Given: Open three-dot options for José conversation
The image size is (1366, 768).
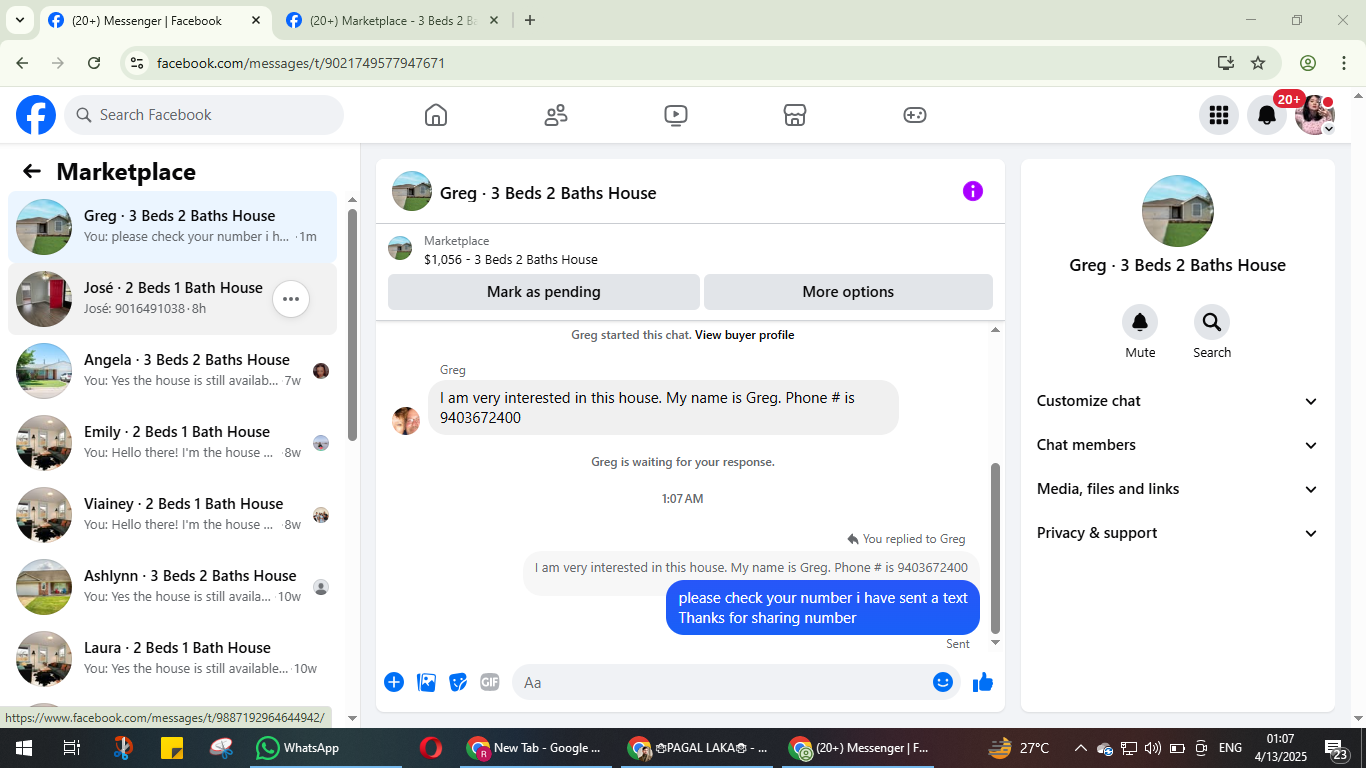Looking at the screenshot, I should click(291, 298).
